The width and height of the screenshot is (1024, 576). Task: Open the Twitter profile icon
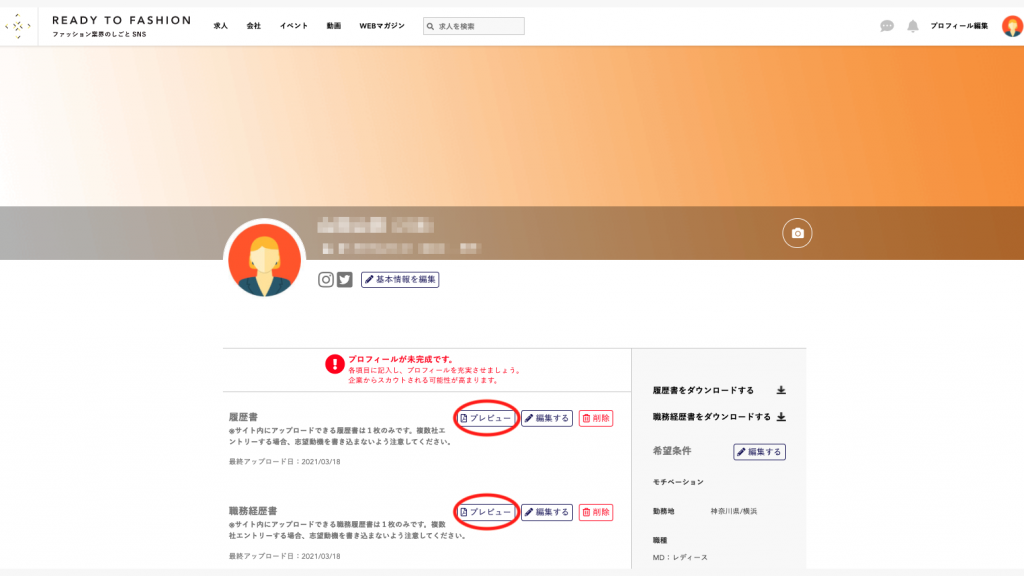click(345, 280)
